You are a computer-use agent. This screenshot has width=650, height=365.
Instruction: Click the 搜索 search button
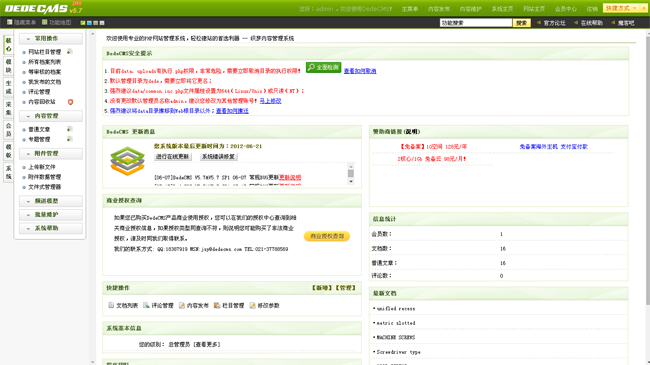[x=521, y=23]
